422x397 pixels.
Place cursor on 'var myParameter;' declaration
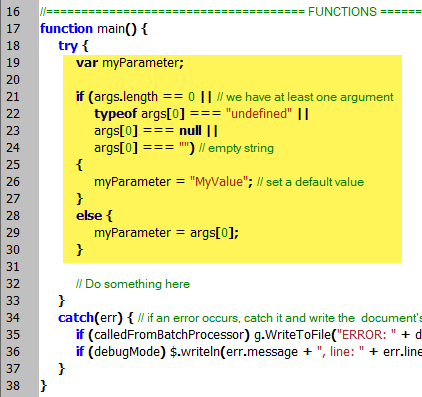click(x=130, y=63)
